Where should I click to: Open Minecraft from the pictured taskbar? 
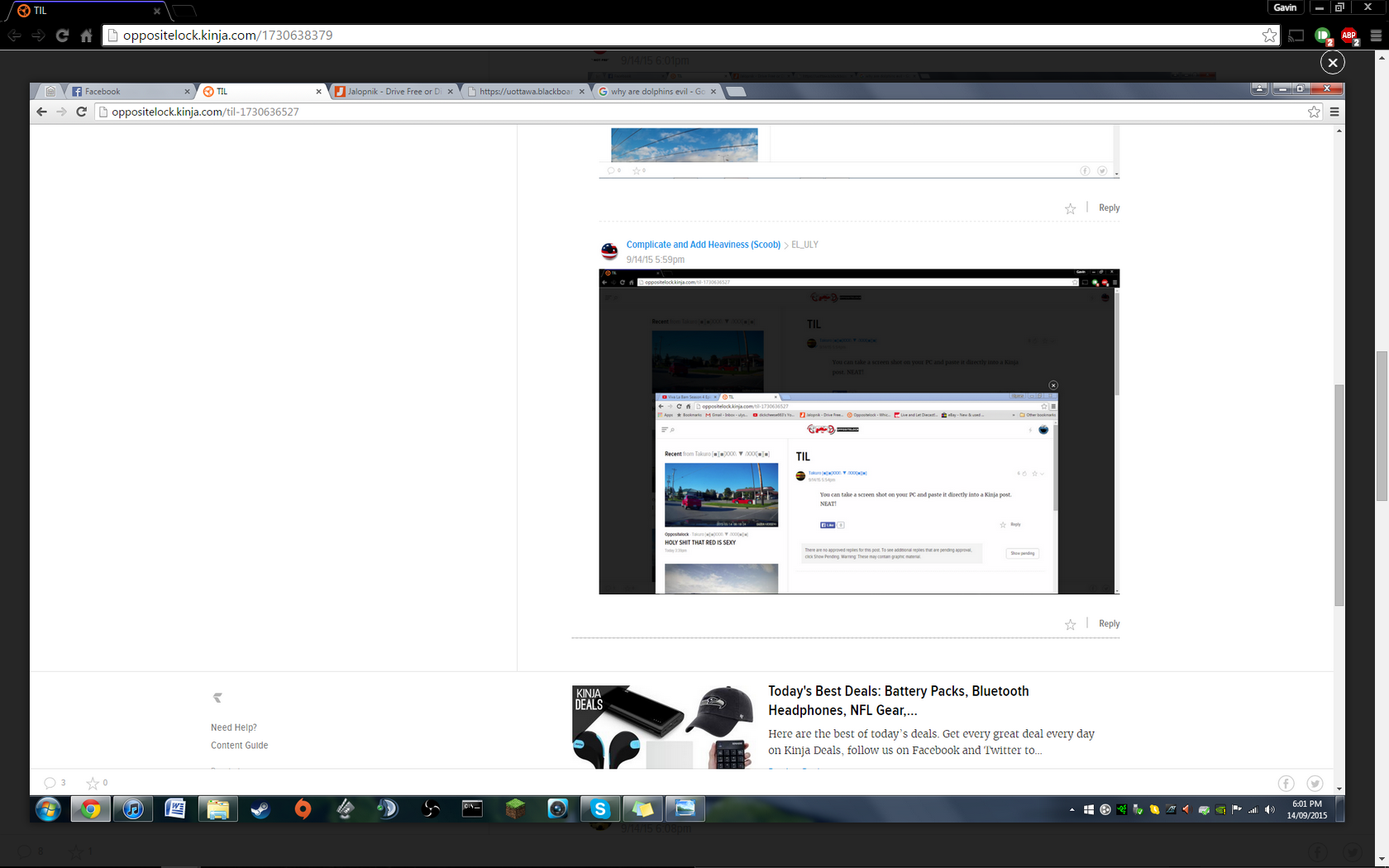point(515,809)
